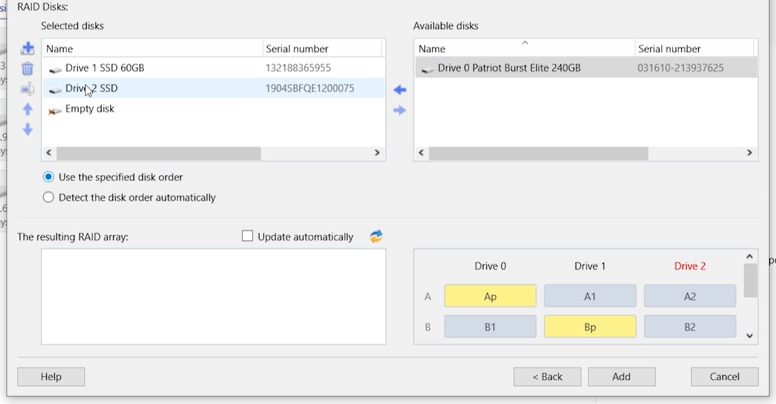Image resolution: width=776 pixels, height=404 pixels.
Task: Click serial number 031610-213937625
Action: (680, 68)
